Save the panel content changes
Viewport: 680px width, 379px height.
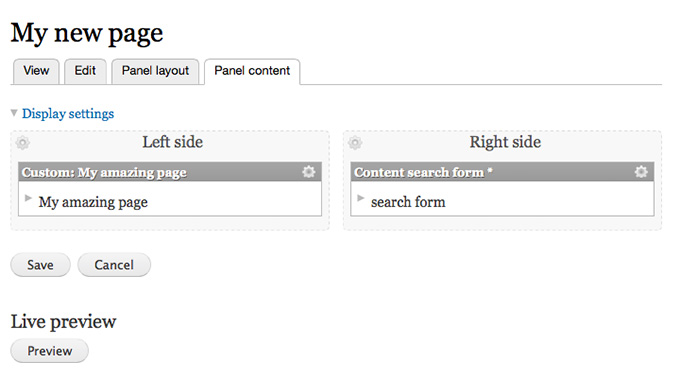click(x=40, y=265)
